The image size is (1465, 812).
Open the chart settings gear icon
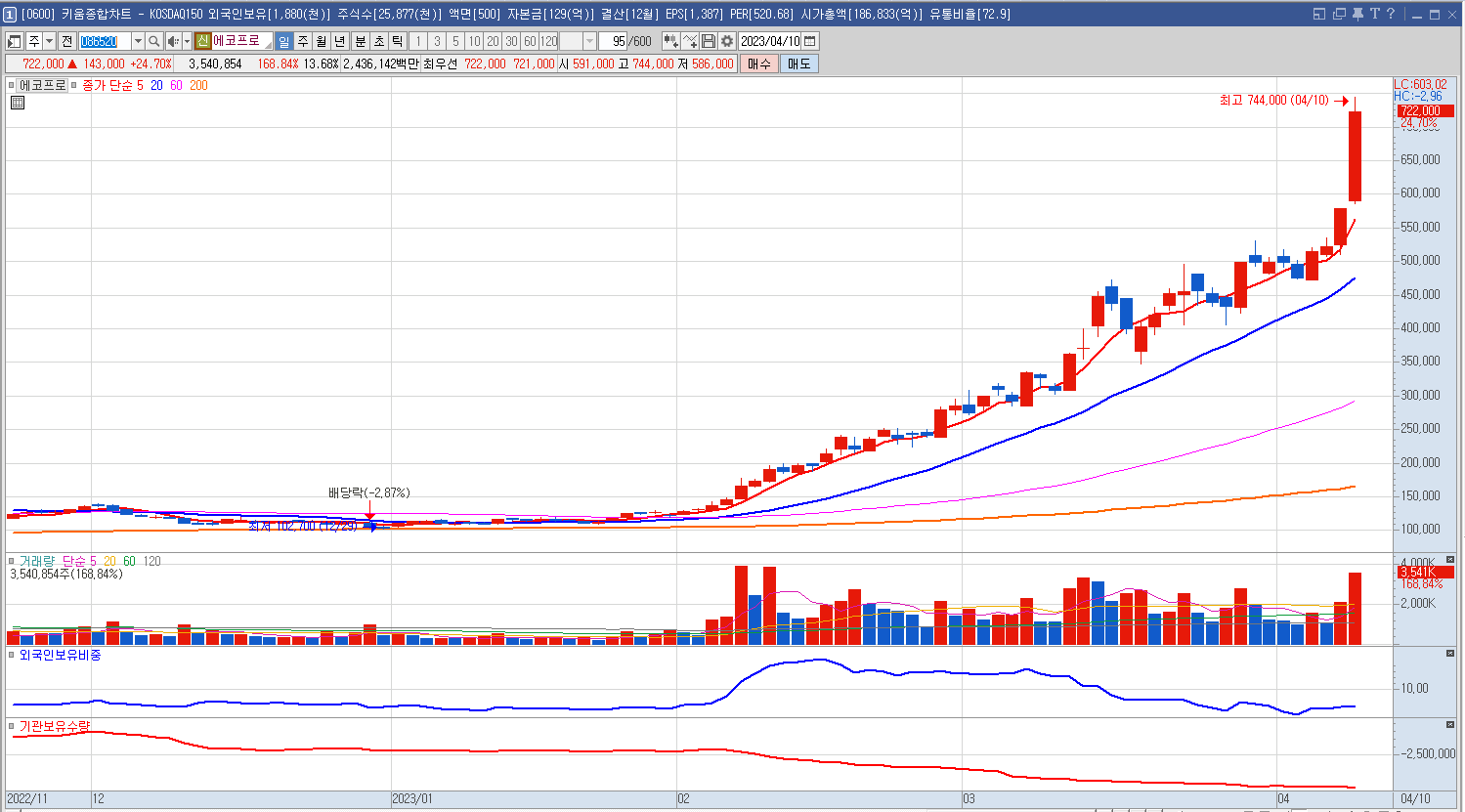726,41
